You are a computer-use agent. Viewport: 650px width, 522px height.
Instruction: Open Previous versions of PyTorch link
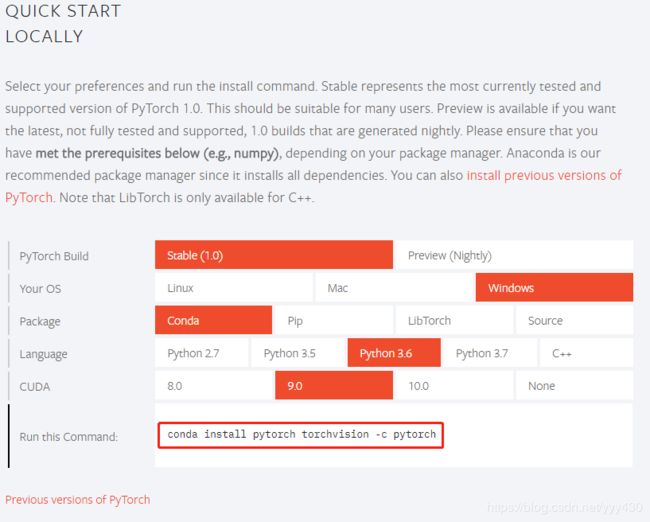click(78, 500)
